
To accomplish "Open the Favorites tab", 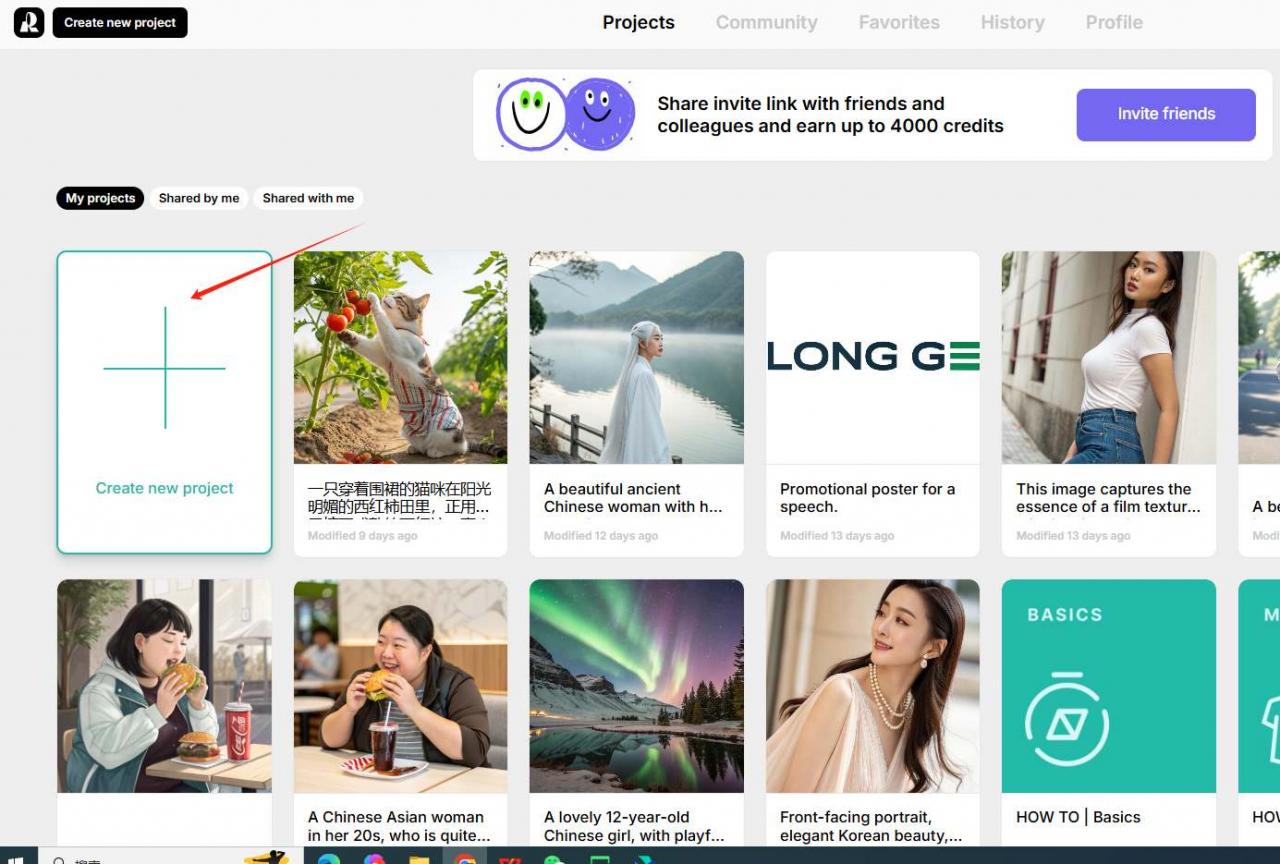I will [x=899, y=22].
